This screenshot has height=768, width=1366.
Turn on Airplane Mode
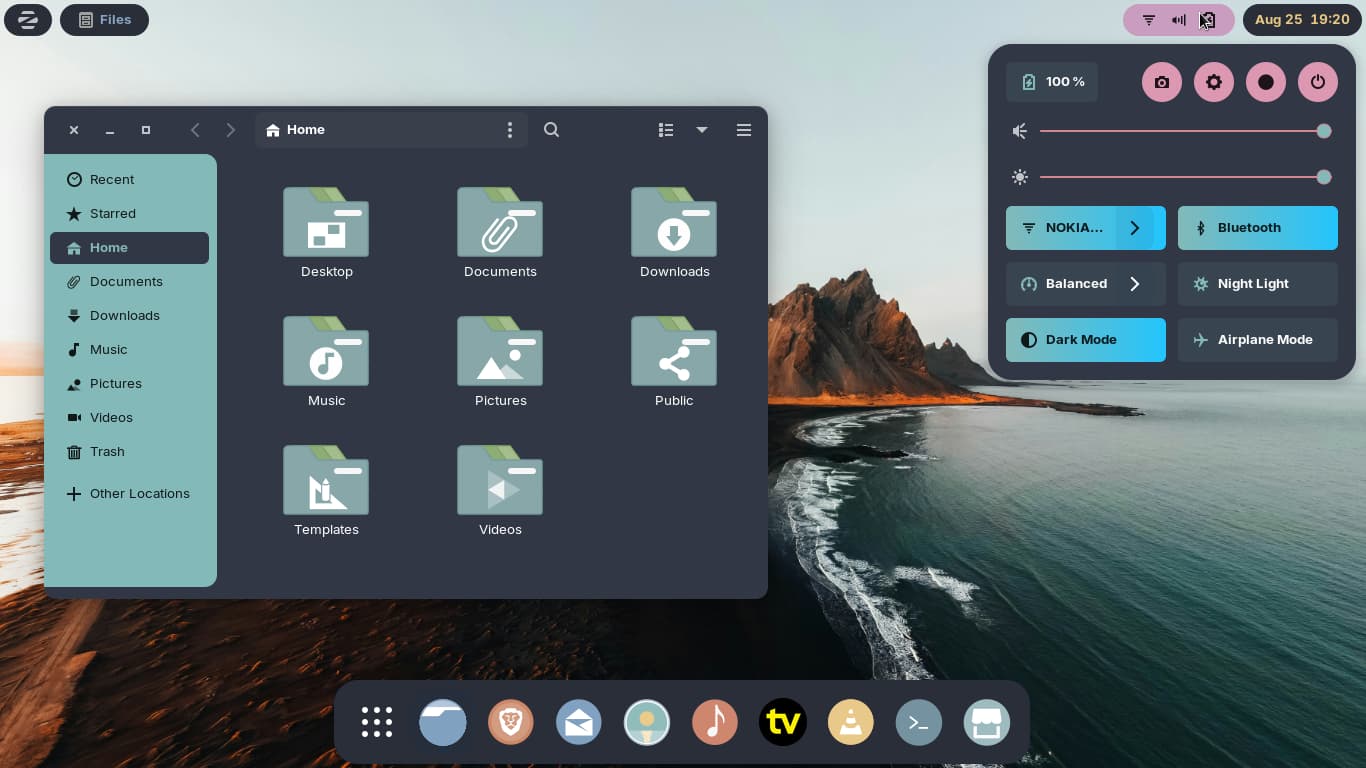pos(1257,340)
